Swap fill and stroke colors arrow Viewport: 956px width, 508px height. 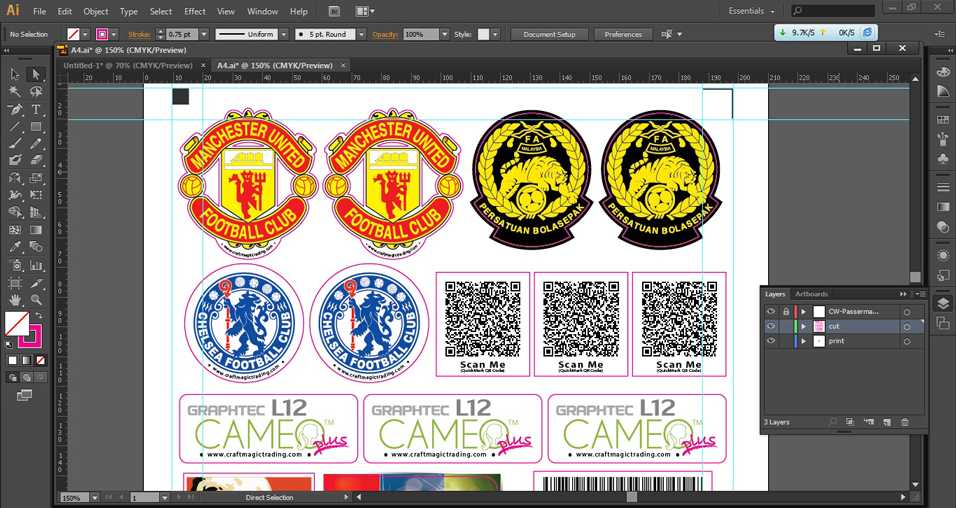[38, 315]
